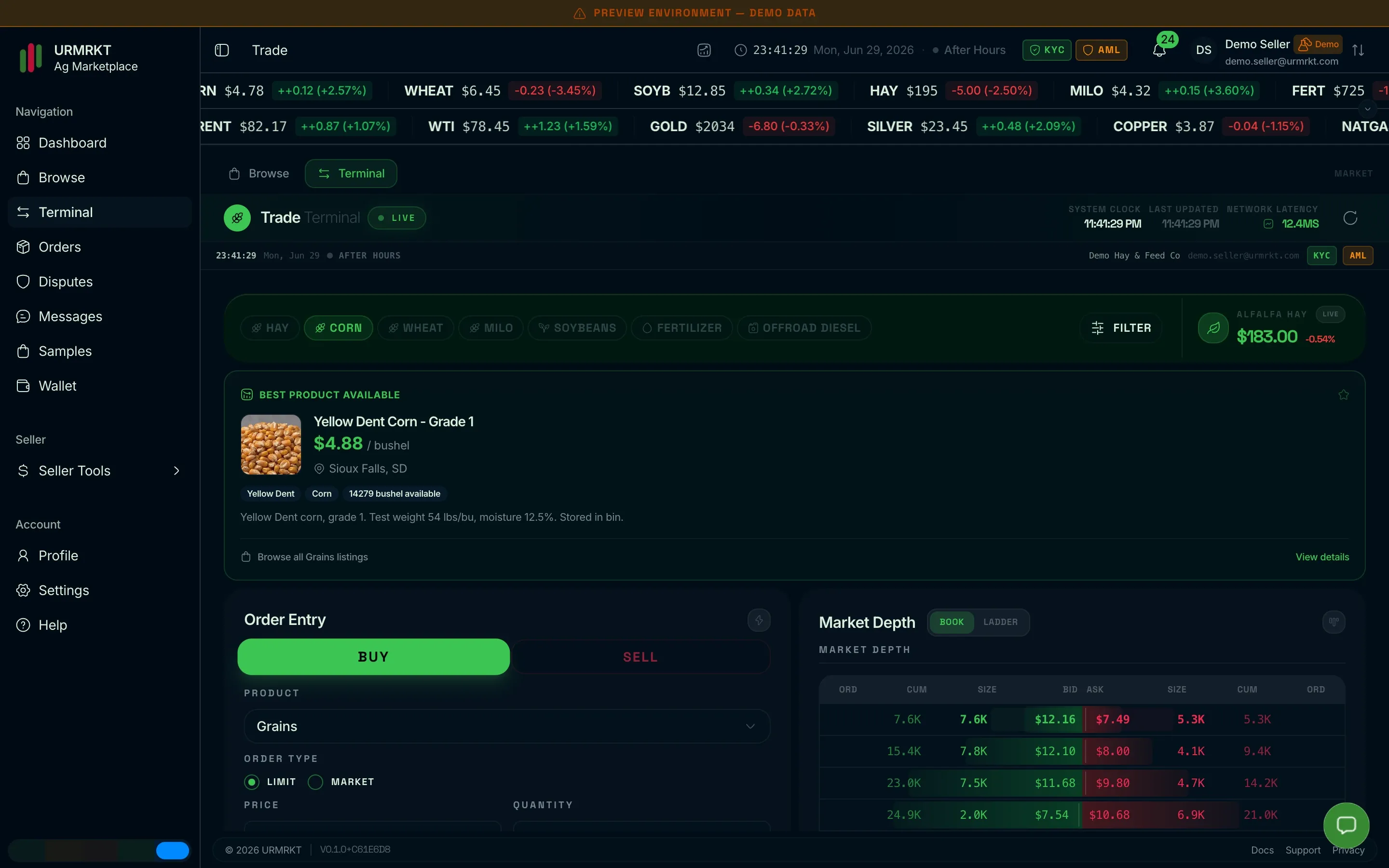
Task: Toggle the sidebar panel icon
Action: 221,50
